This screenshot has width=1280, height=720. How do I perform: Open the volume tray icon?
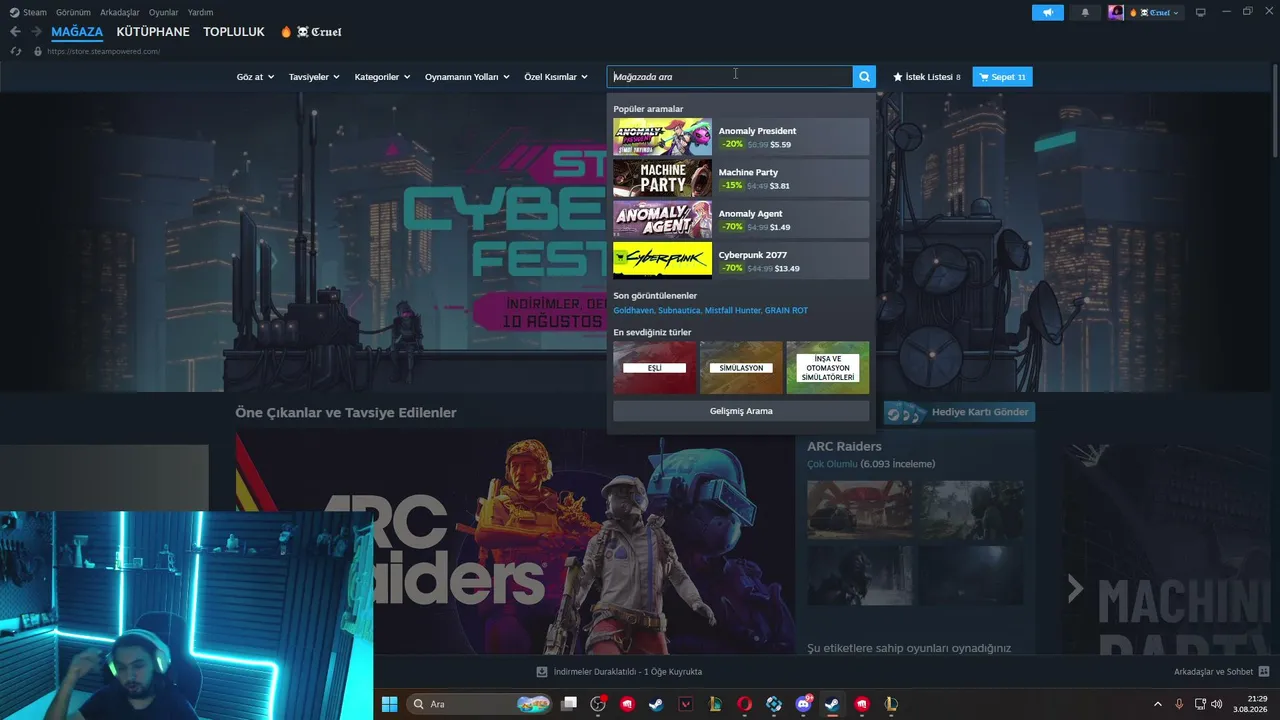point(1217,704)
